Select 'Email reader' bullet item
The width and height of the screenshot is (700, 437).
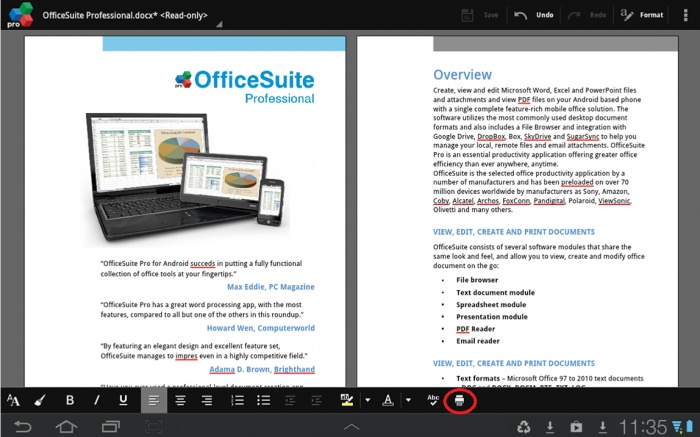(478, 341)
